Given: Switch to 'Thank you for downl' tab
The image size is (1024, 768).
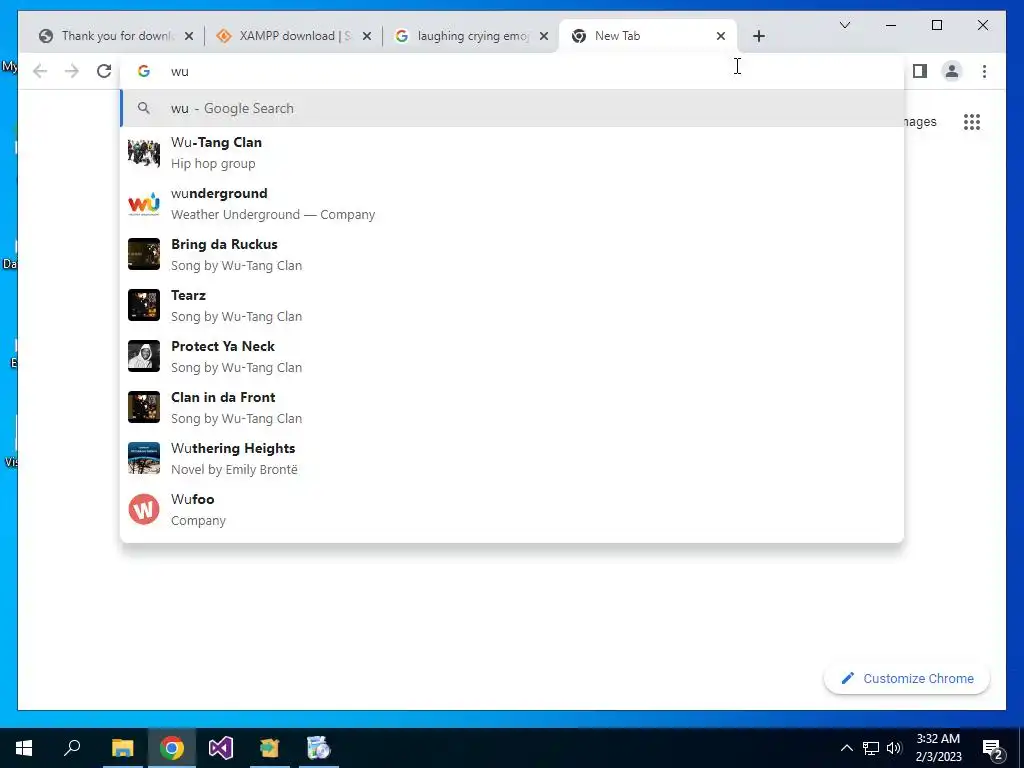Looking at the screenshot, I should point(116,36).
